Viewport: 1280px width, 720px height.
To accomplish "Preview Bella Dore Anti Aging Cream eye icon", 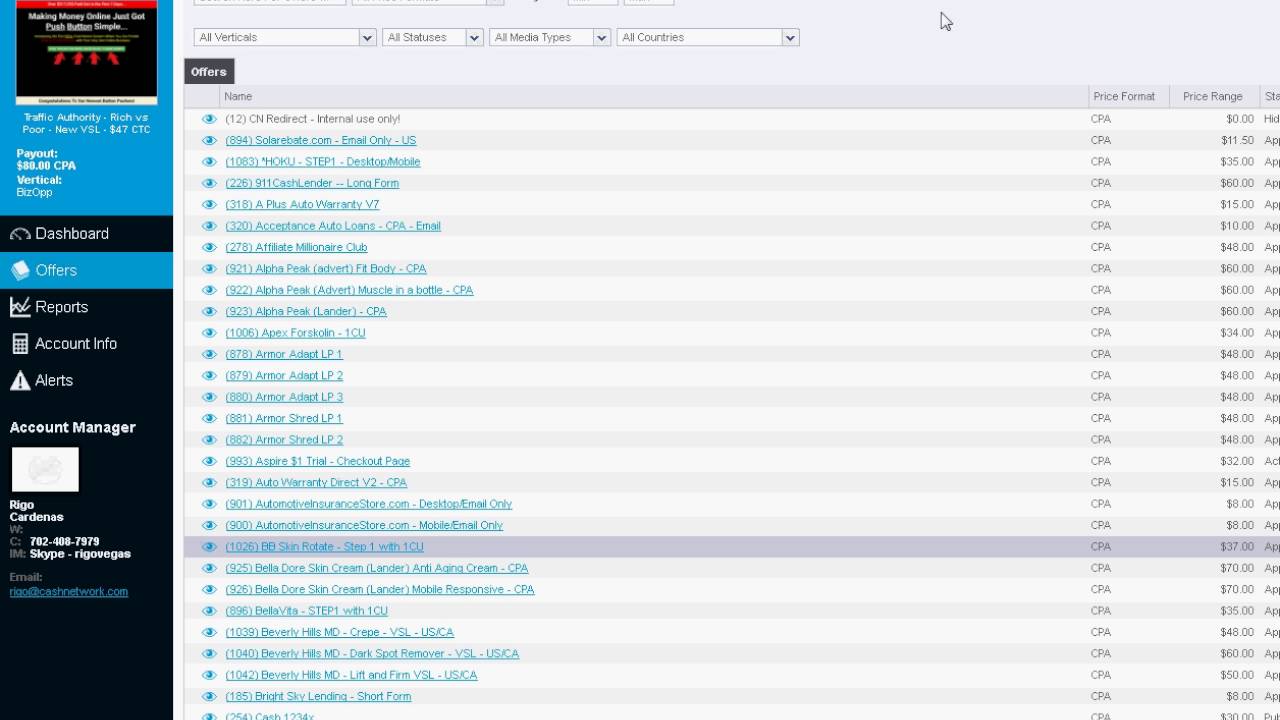I will (x=209, y=568).
